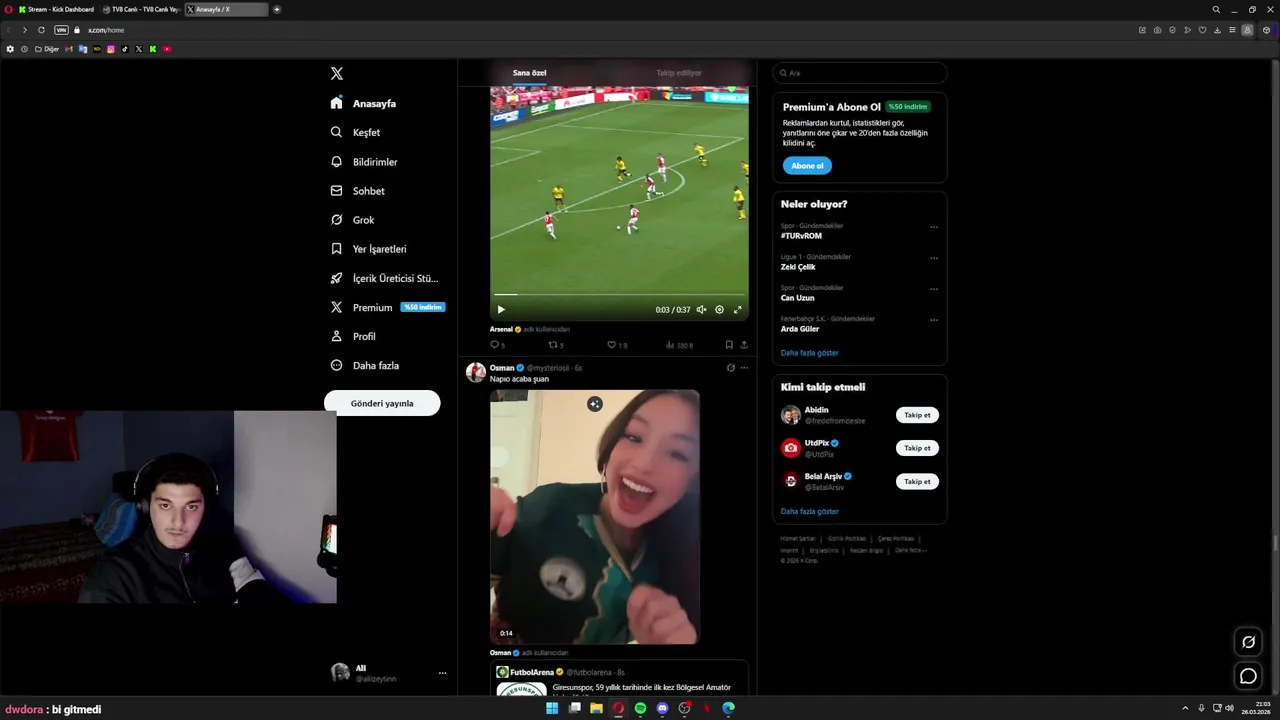Open Premium in the sidebar
This screenshot has height=720, width=1280.
click(x=387, y=307)
